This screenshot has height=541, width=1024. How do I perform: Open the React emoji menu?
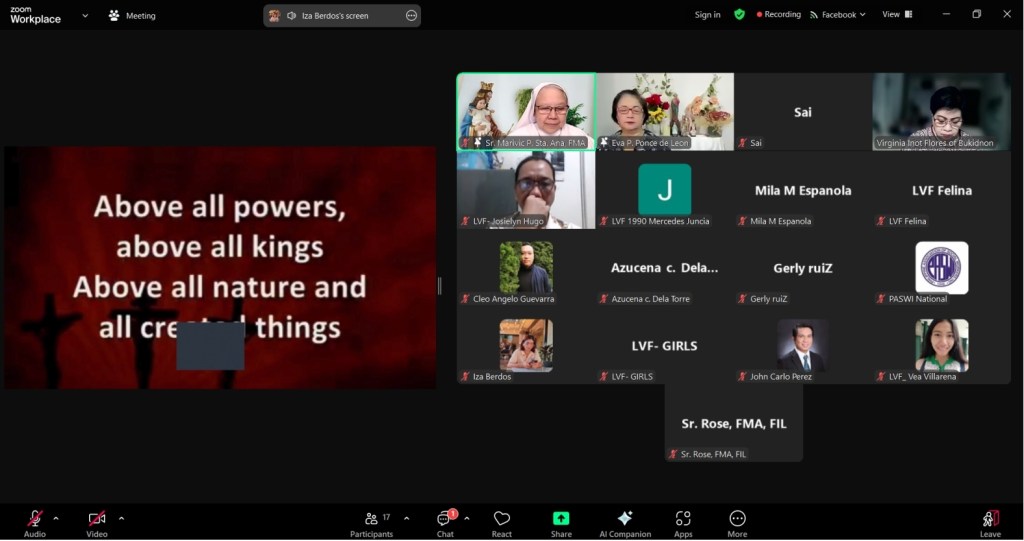pos(502,522)
